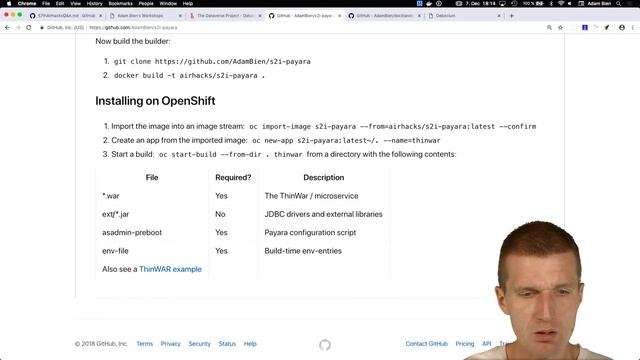Open the Chrome application menu
This screenshot has width=640, height=360.
[27, 3]
